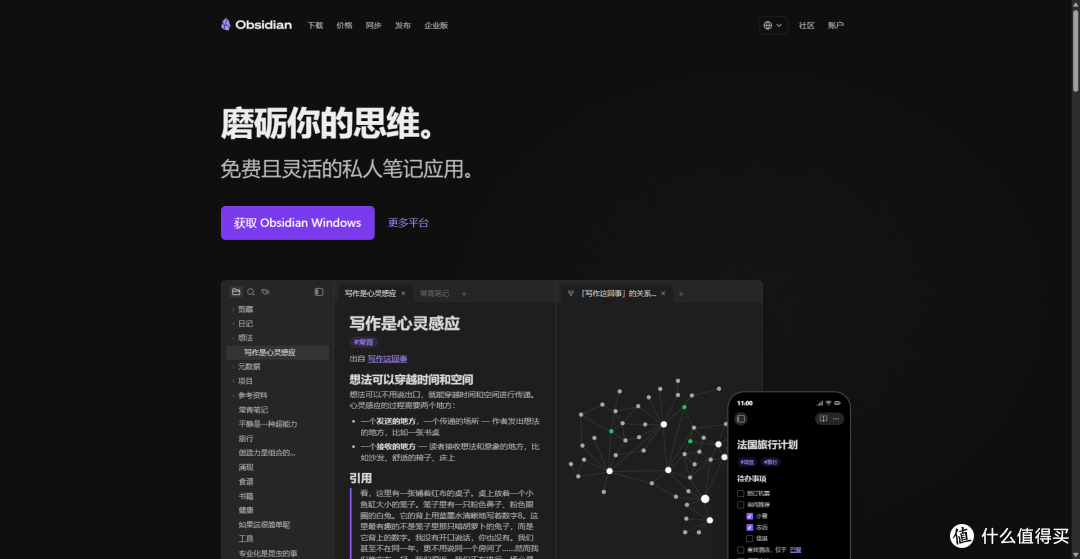Open the 账户 page
Viewport: 1080px width, 559px height.
pyautogui.click(x=835, y=25)
